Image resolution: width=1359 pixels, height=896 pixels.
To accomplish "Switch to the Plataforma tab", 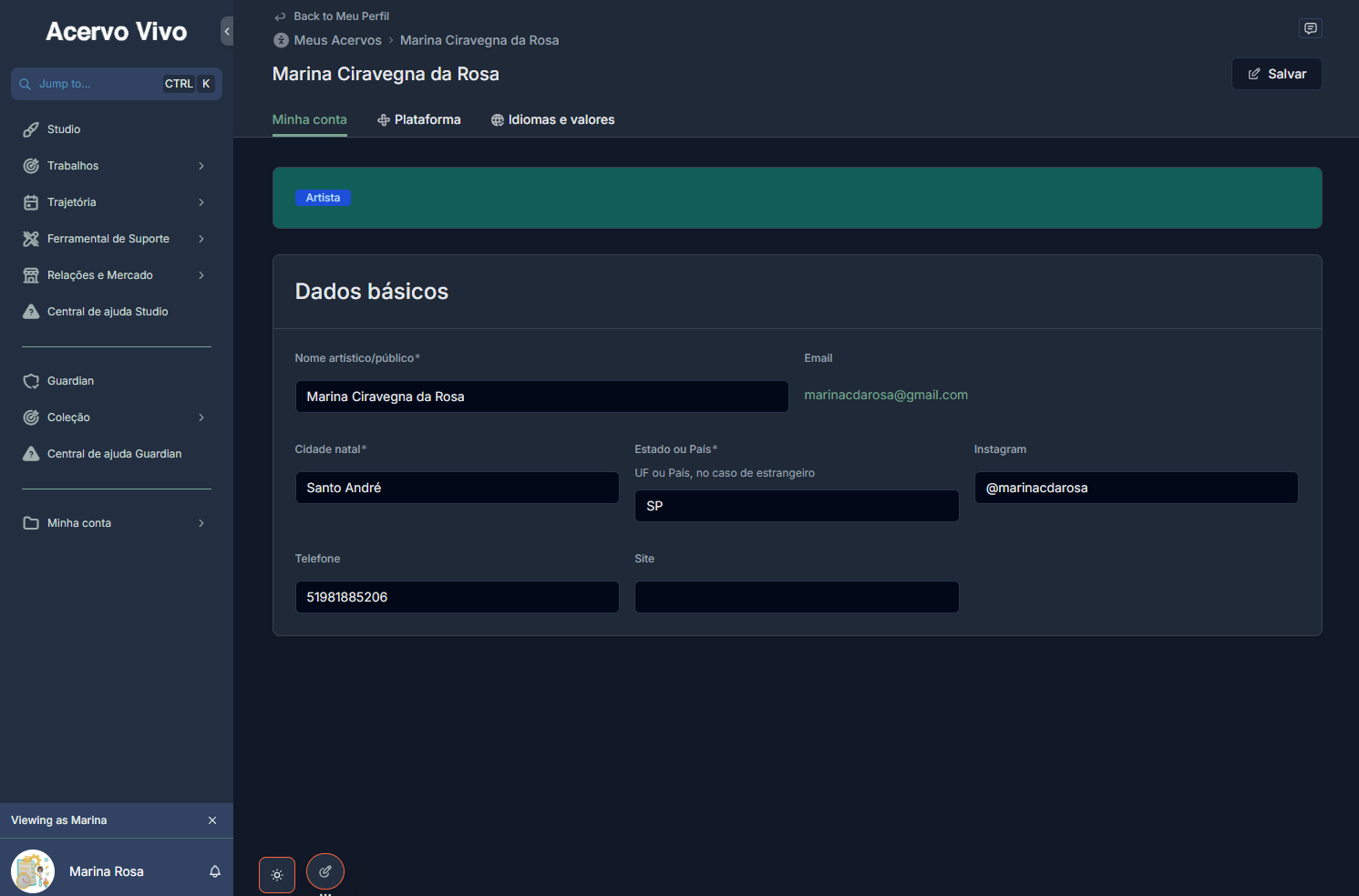I will click(x=419, y=119).
